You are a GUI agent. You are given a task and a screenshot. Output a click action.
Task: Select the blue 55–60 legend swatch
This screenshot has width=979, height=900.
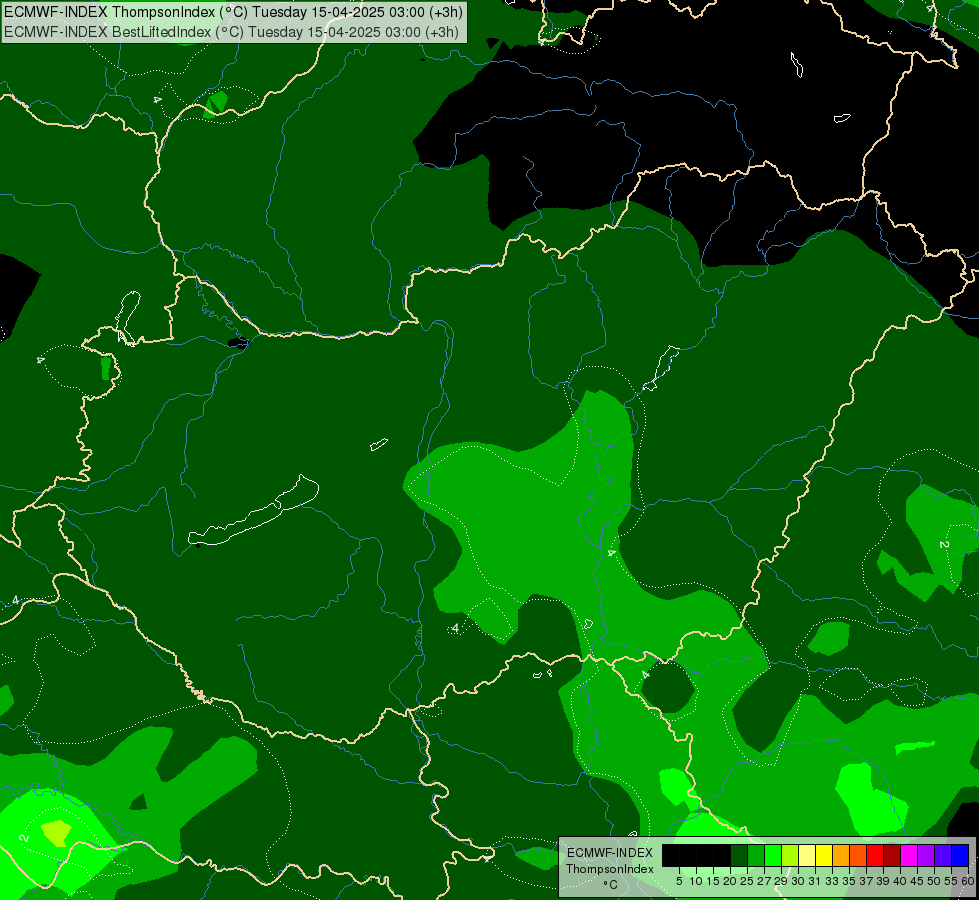coord(960,855)
